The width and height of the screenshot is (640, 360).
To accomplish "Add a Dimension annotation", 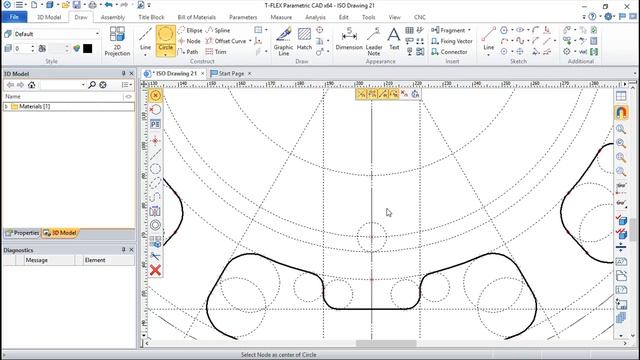I will (349, 40).
